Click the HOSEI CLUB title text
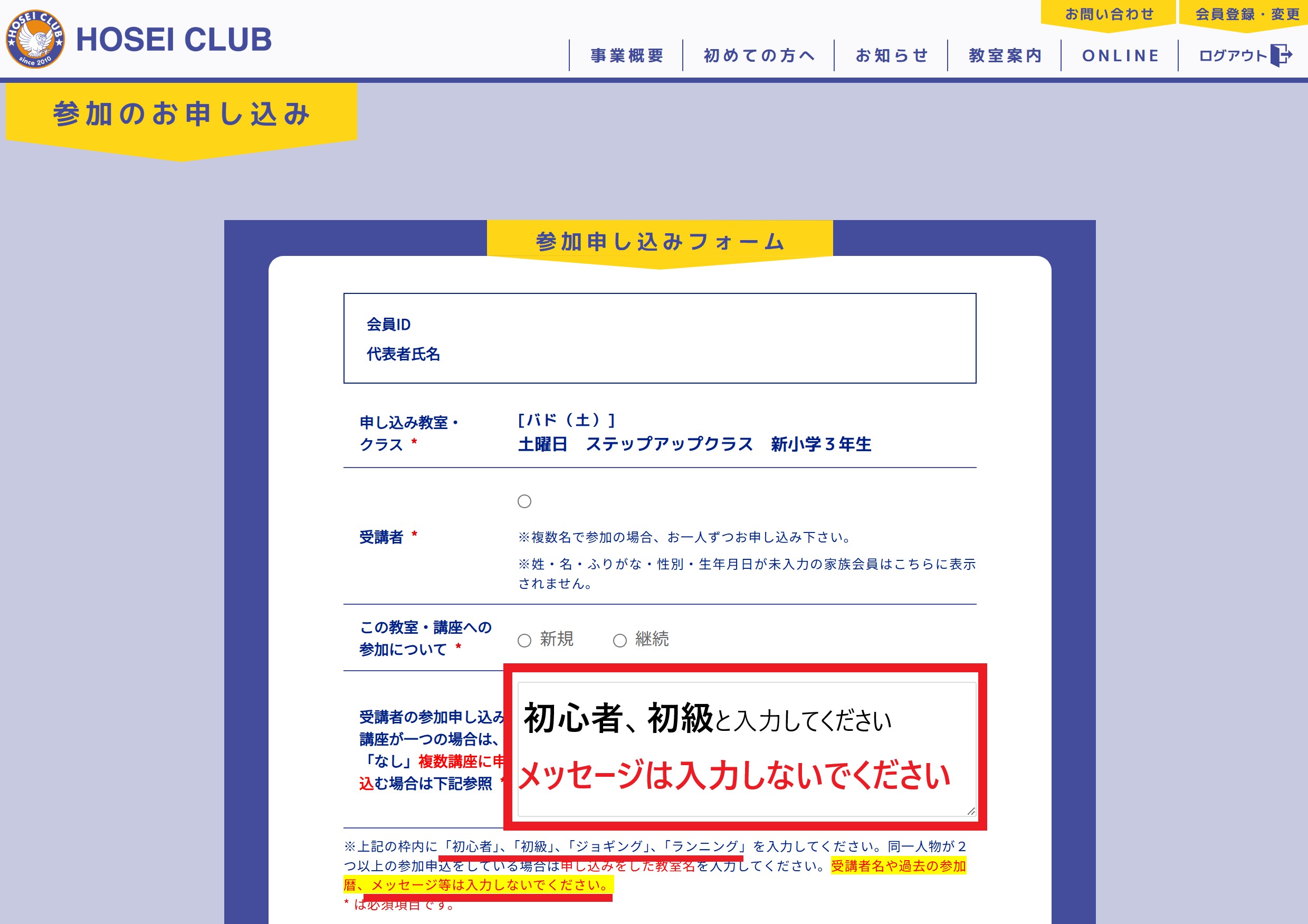The width and height of the screenshot is (1308, 924). click(x=174, y=39)
